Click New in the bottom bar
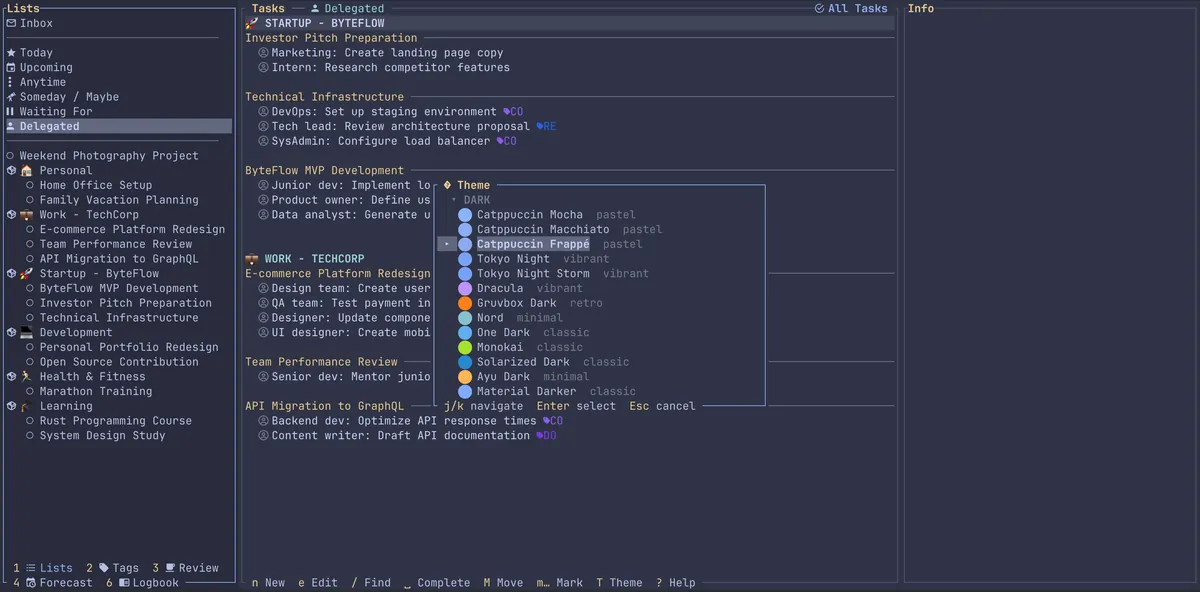 [268, 583]
